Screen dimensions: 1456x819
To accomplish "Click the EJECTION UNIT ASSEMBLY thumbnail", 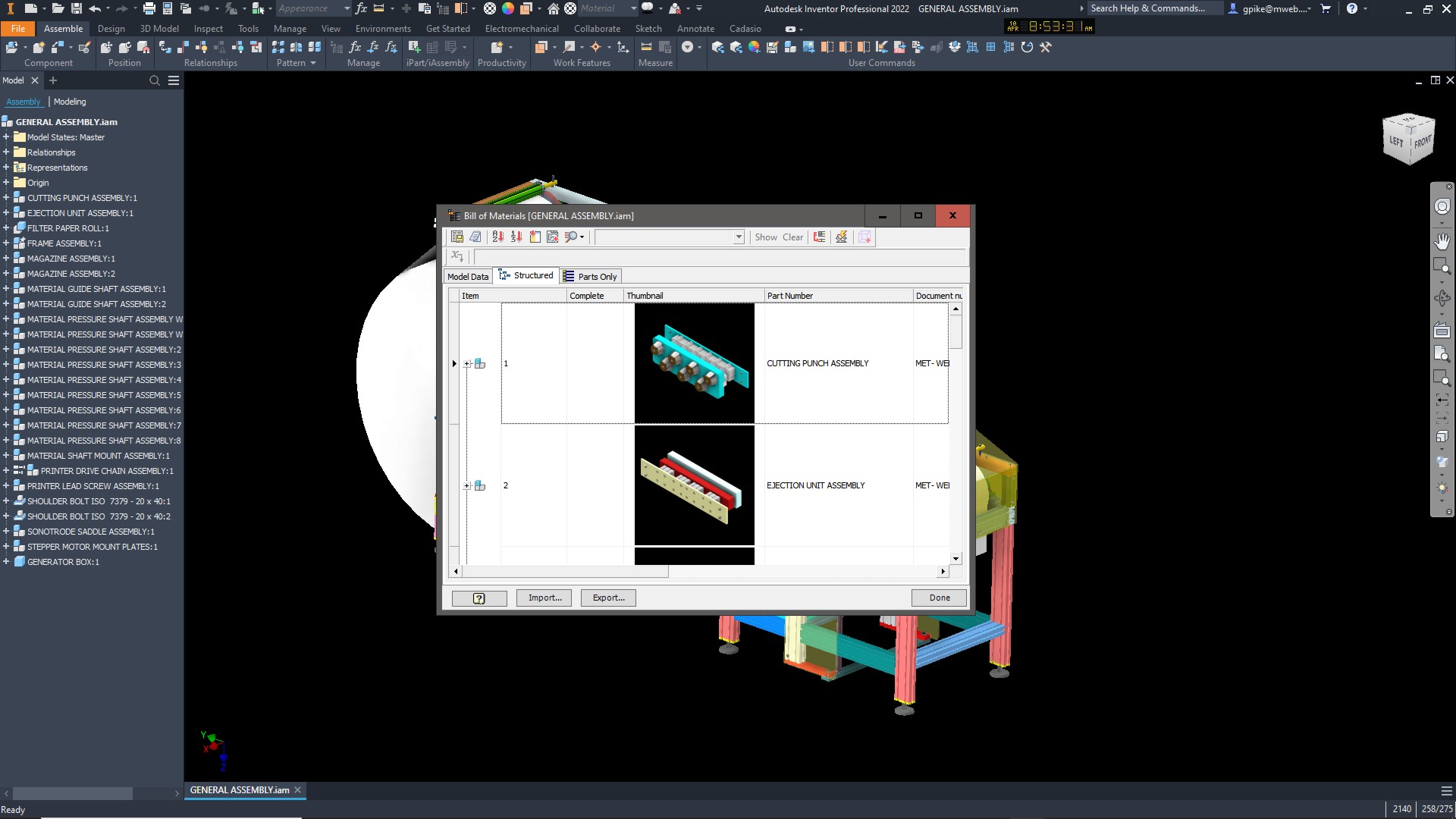I will [x=695, y=485].
